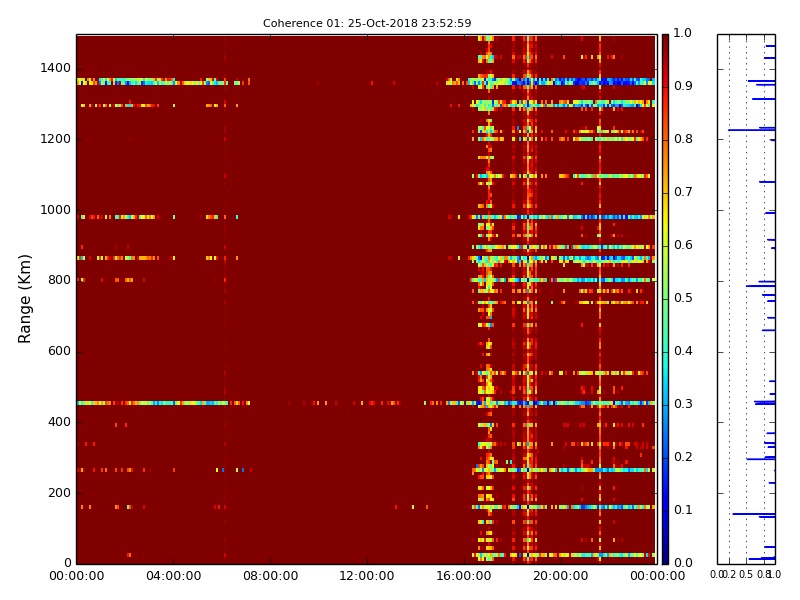Click the colorbar 0.7 tick label
800x600 pixels.
[x=683, y=192]
